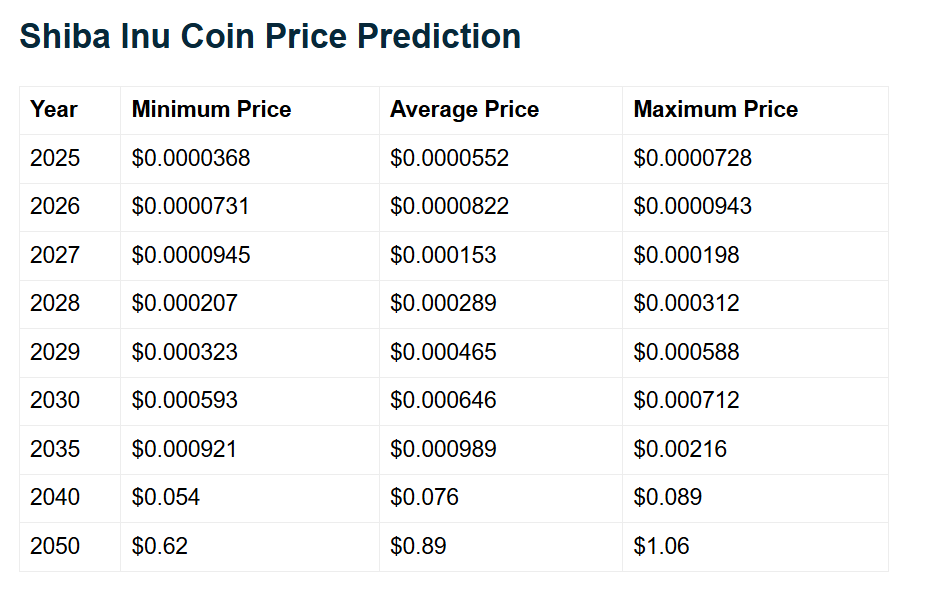Select the 2027 average price $0.000153
This screenshot has width=947, height=591.
click(x=443, y=255)
